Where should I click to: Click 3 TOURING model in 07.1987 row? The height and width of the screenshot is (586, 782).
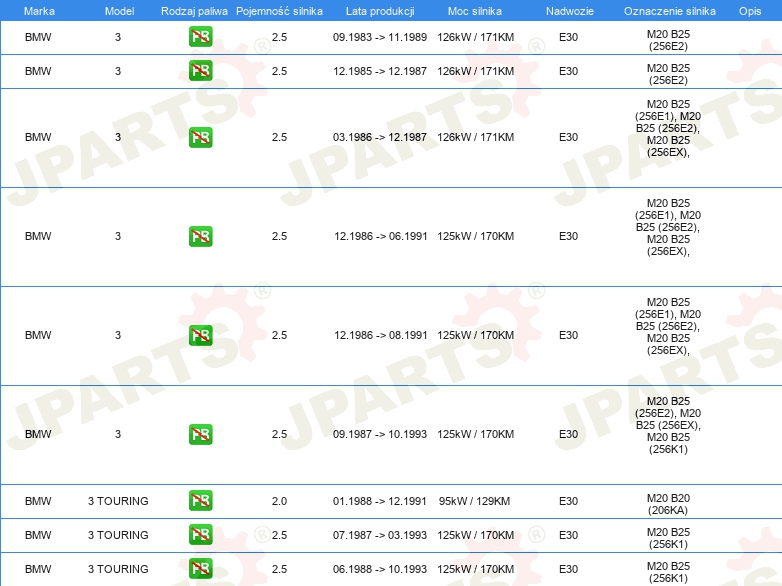click(118, 535)
